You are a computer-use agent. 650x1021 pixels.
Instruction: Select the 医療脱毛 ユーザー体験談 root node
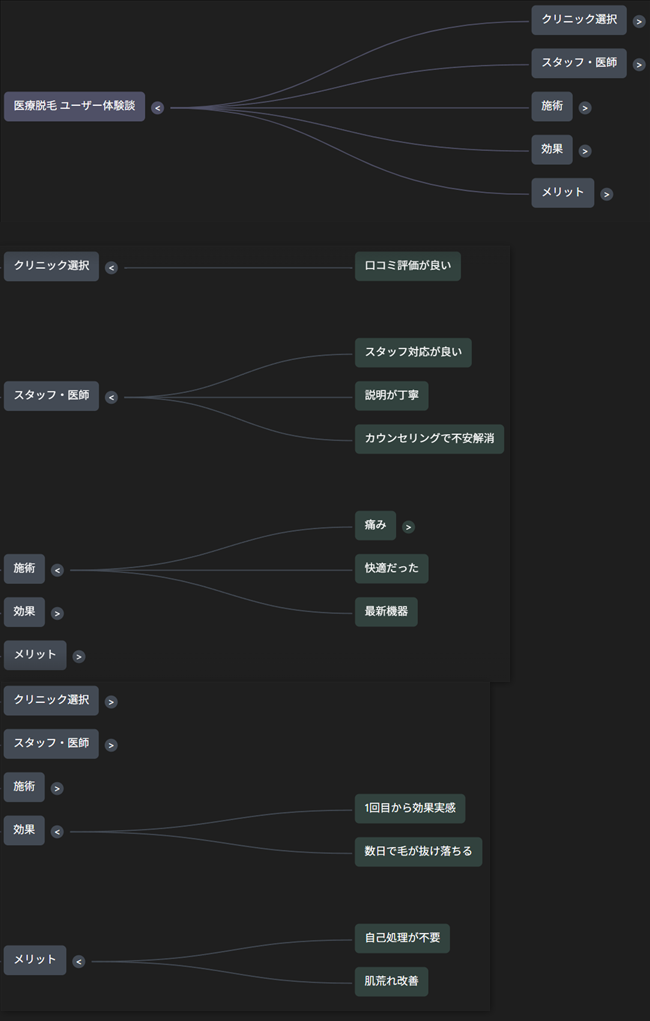(x=74, y=107)
